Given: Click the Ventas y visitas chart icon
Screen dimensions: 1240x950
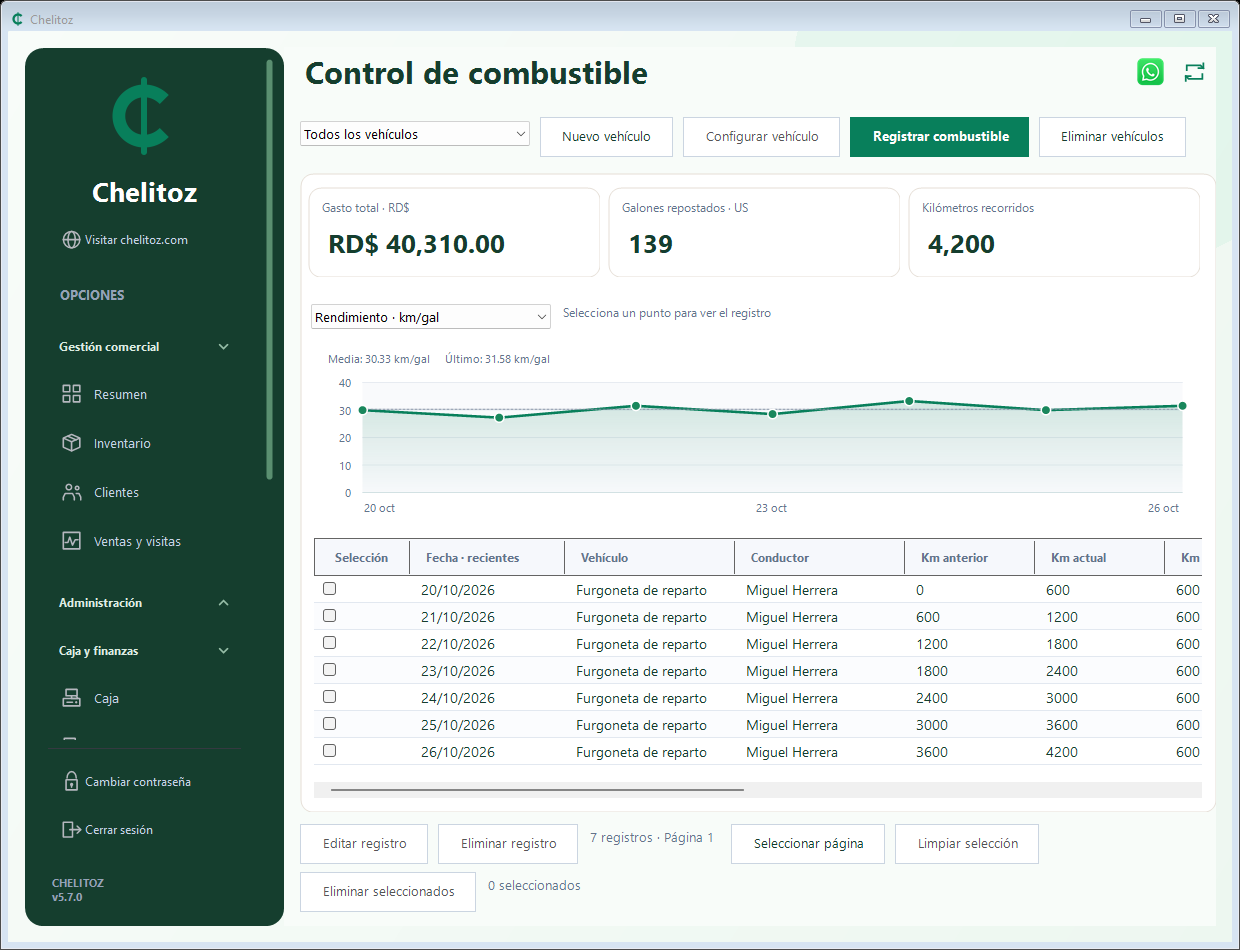Looking at the screenshot, I should (71, 541).
